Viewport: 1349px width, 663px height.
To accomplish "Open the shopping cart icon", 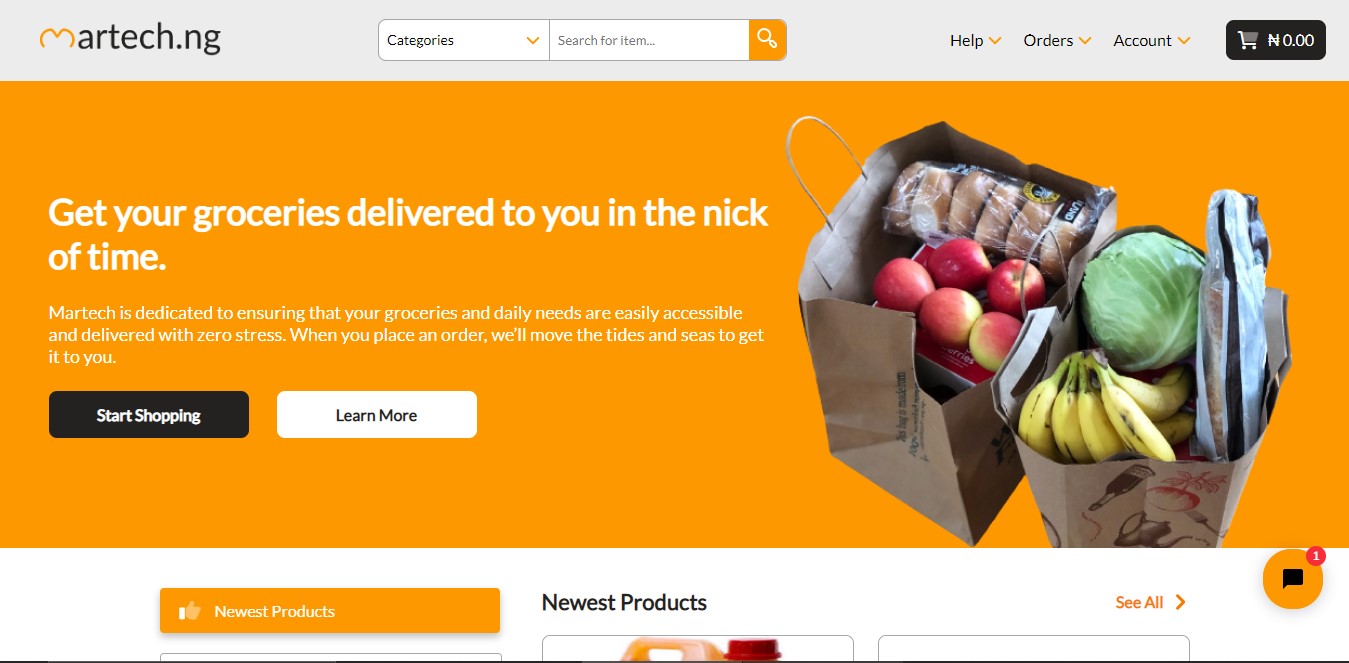I will pos(1247,40).
